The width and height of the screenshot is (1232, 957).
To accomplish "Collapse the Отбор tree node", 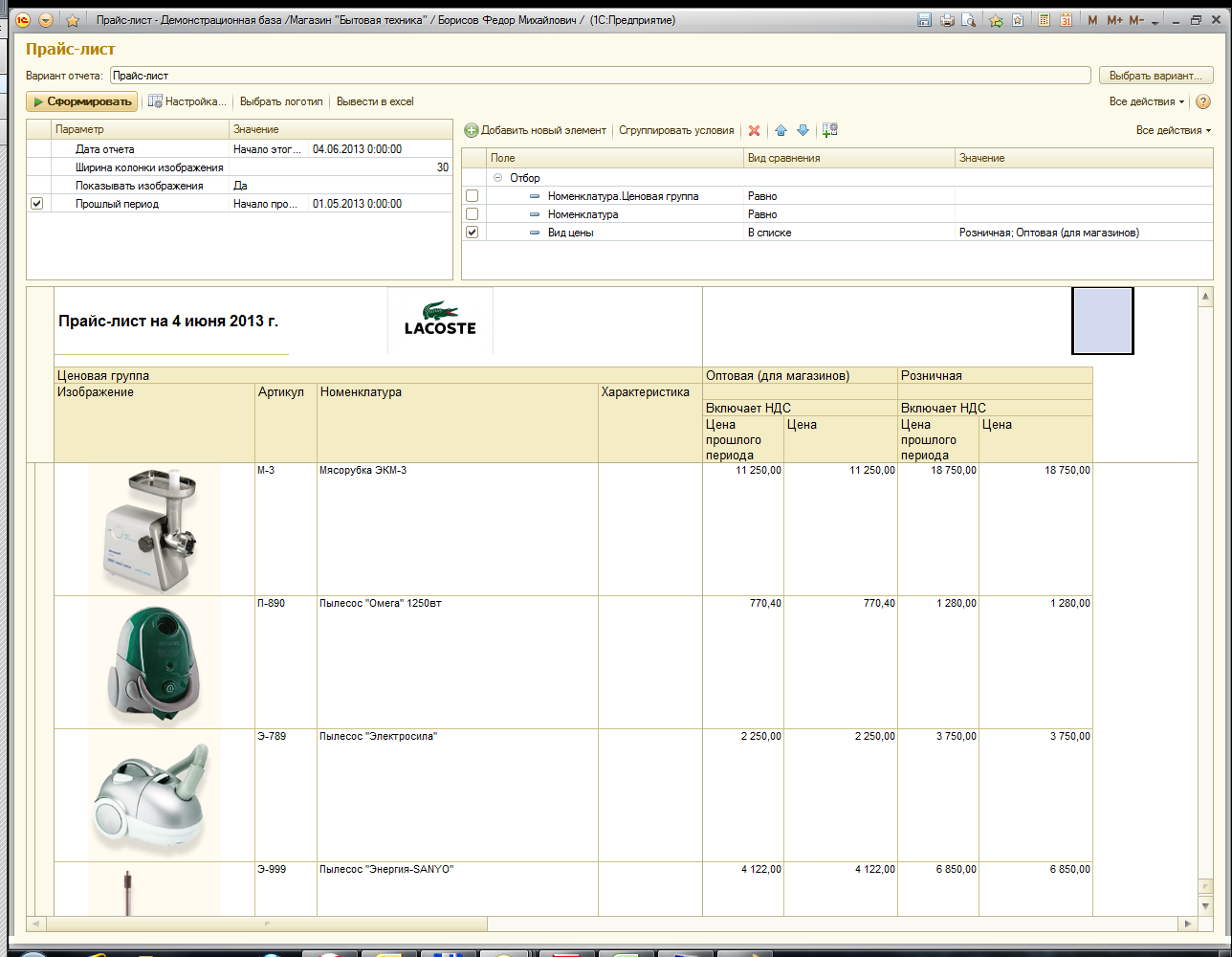I will 497,178.
